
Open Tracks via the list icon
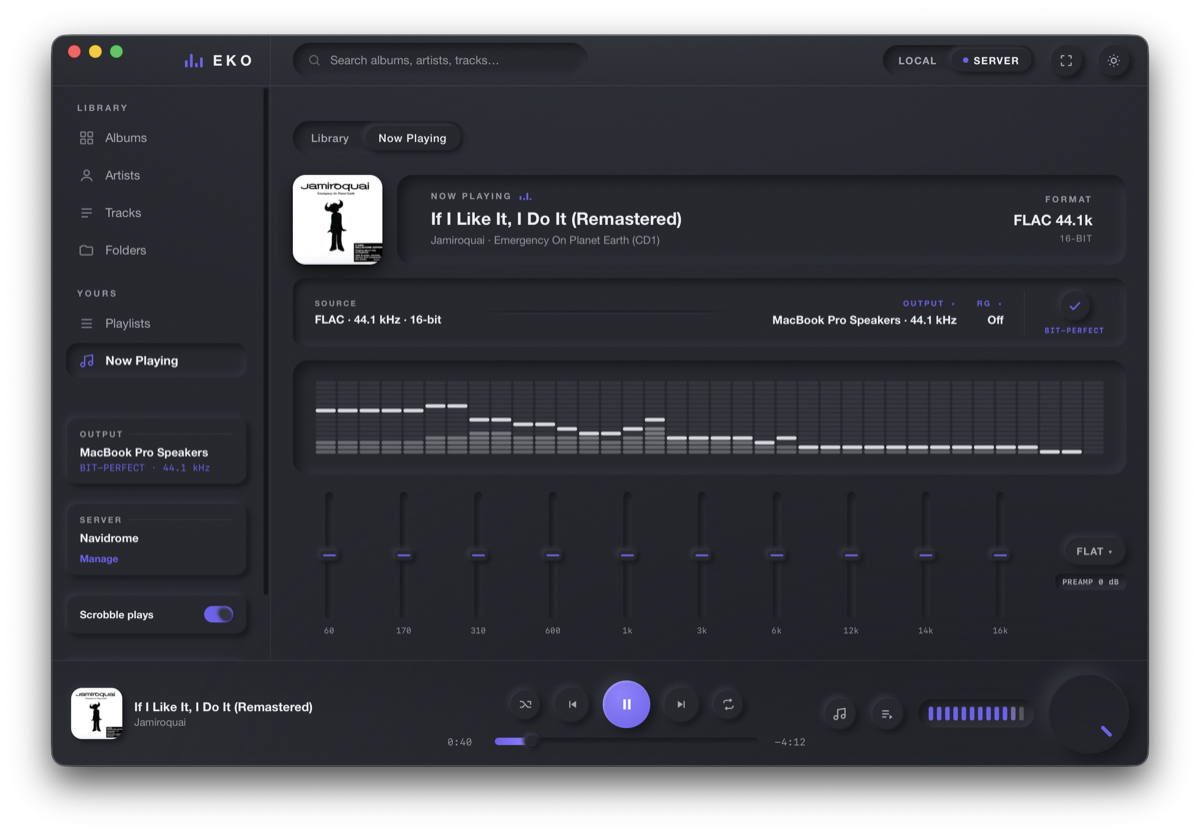[87, 213]
